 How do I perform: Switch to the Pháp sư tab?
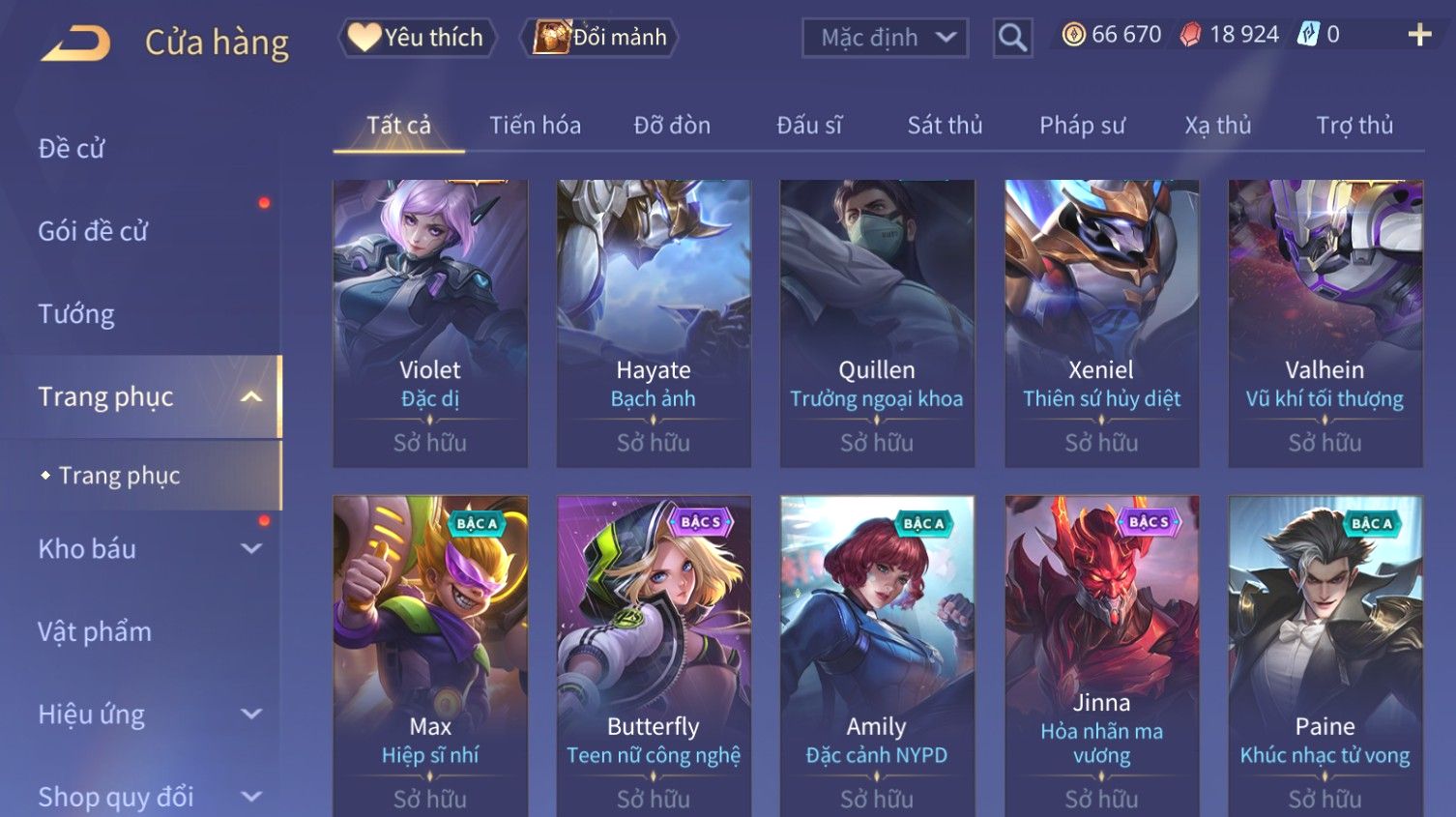coord(1082,125)
